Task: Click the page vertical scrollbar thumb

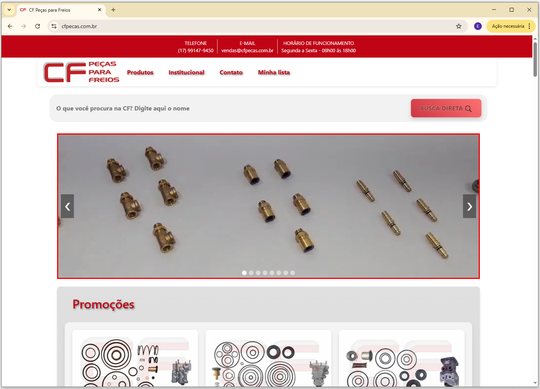Action: point(535,59)
